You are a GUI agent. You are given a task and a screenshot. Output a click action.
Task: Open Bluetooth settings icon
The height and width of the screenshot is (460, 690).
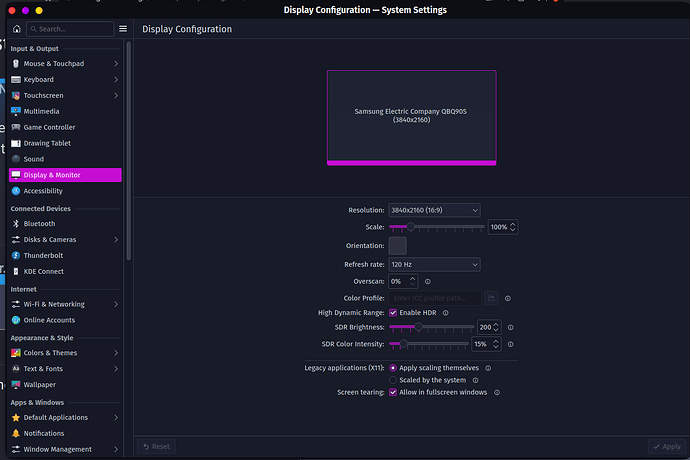click(x=16, y=224)
